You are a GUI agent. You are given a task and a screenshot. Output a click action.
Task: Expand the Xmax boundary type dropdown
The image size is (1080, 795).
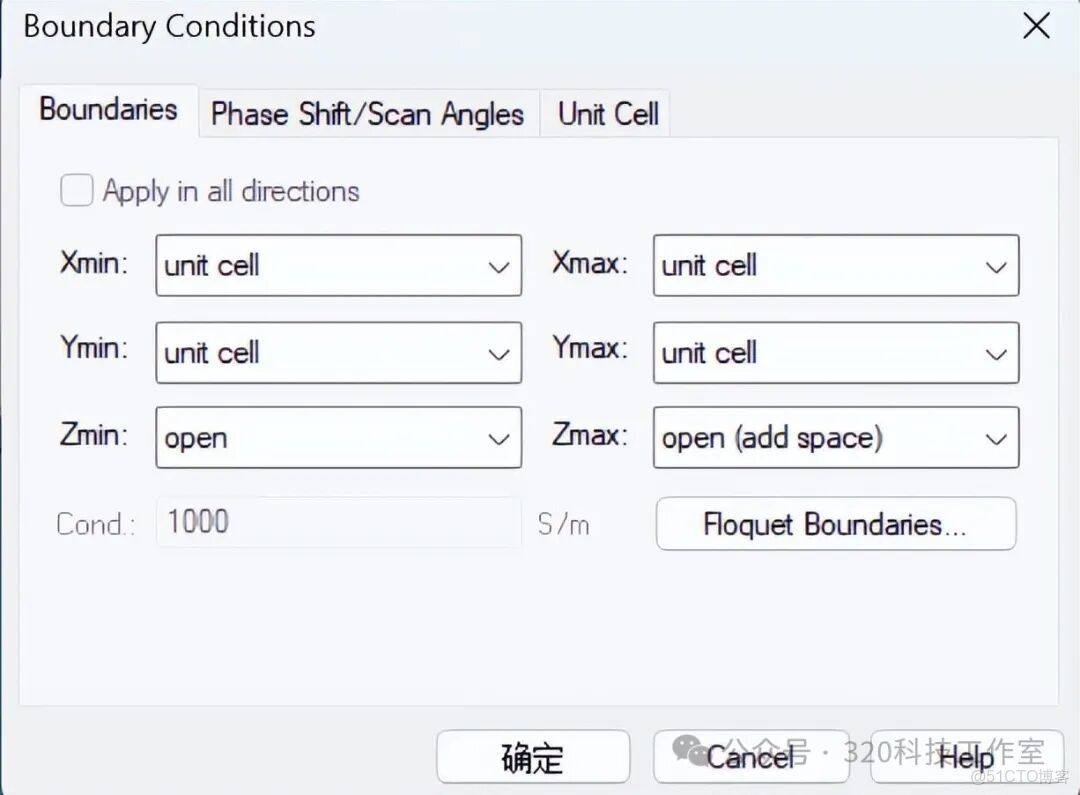coord(835,265)
